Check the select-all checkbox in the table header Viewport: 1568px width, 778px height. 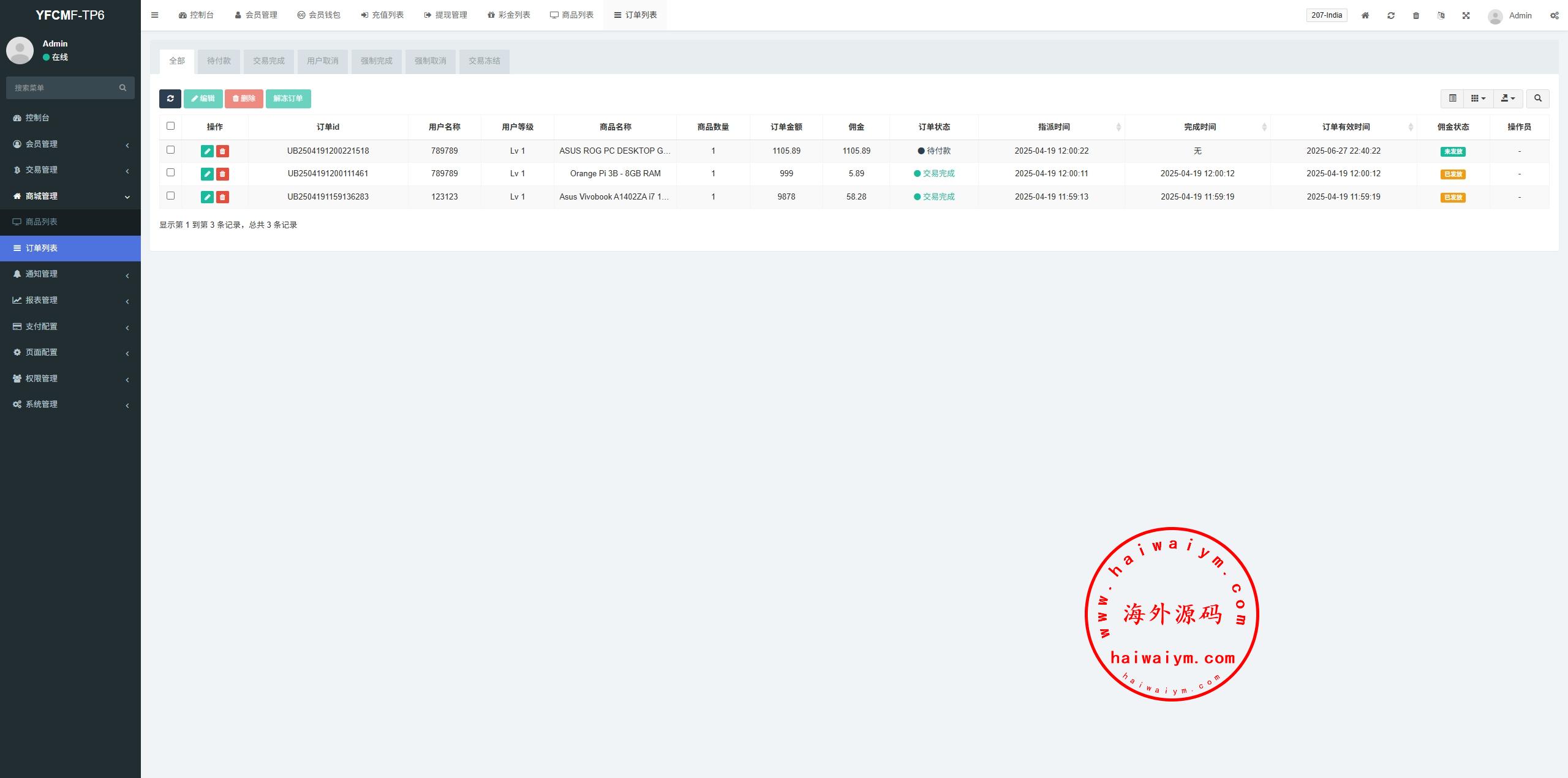(x=170, y=126)
